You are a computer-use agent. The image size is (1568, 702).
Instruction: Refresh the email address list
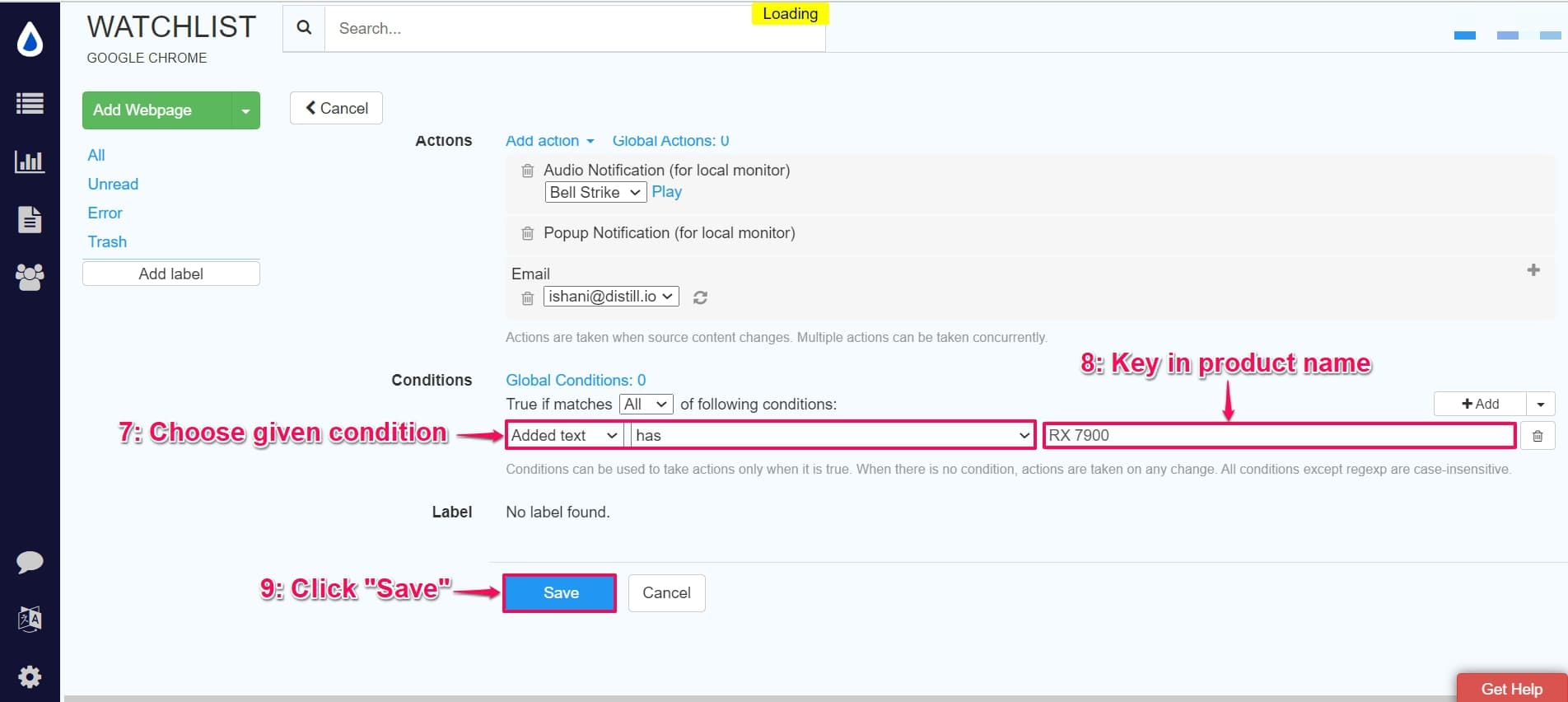click(x=700, y=297)
